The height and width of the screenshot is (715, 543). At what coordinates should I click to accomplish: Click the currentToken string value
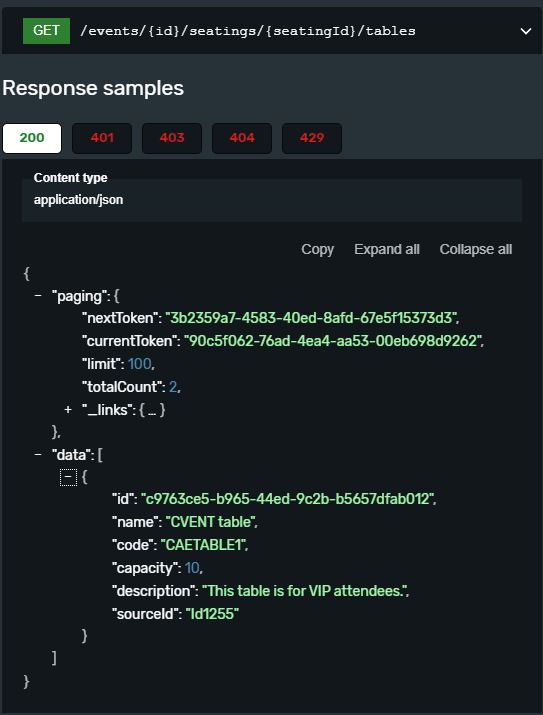click(334, 341)
